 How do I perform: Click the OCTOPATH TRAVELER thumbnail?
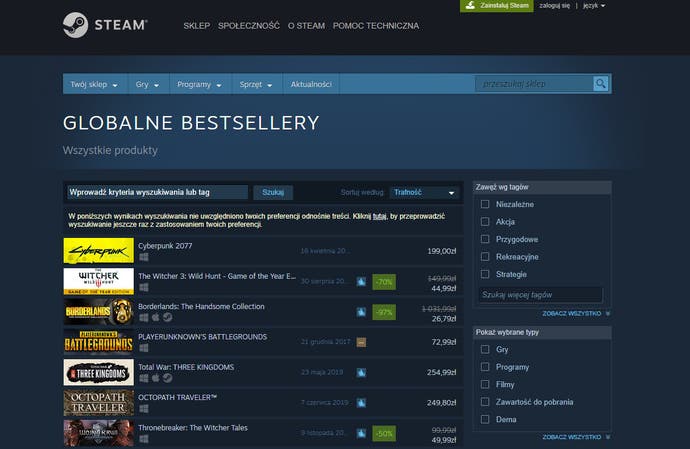[x=99, y=403]
